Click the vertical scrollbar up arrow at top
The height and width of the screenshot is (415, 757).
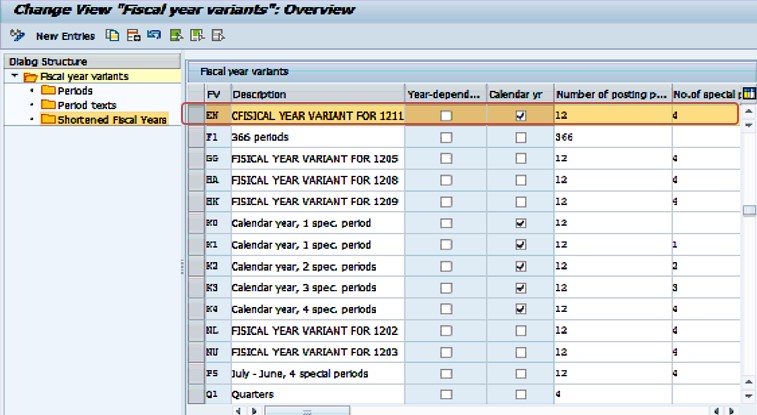[749, 111]
